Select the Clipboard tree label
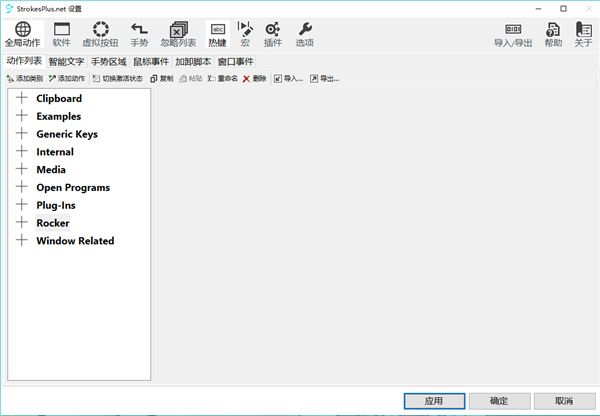The image size is (600, 416). click(59, 98)
